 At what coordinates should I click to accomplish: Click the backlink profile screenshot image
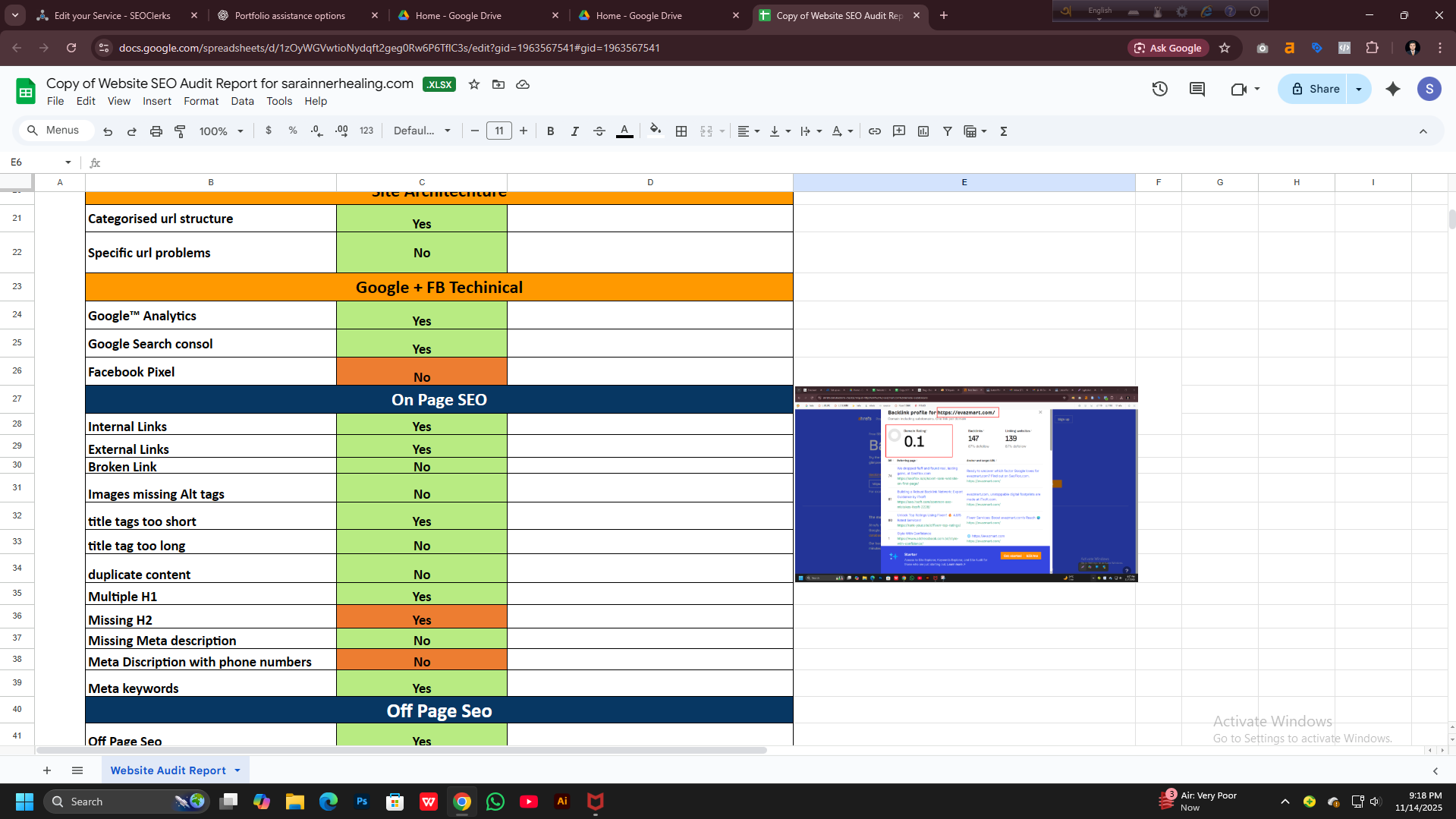[x=966, y=484]
